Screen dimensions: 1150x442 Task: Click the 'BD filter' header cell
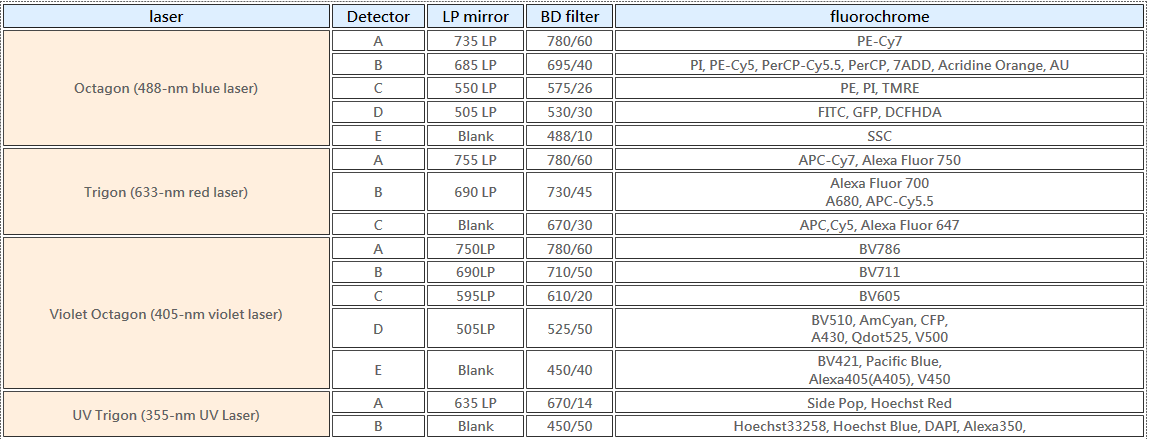click(569, 16)
